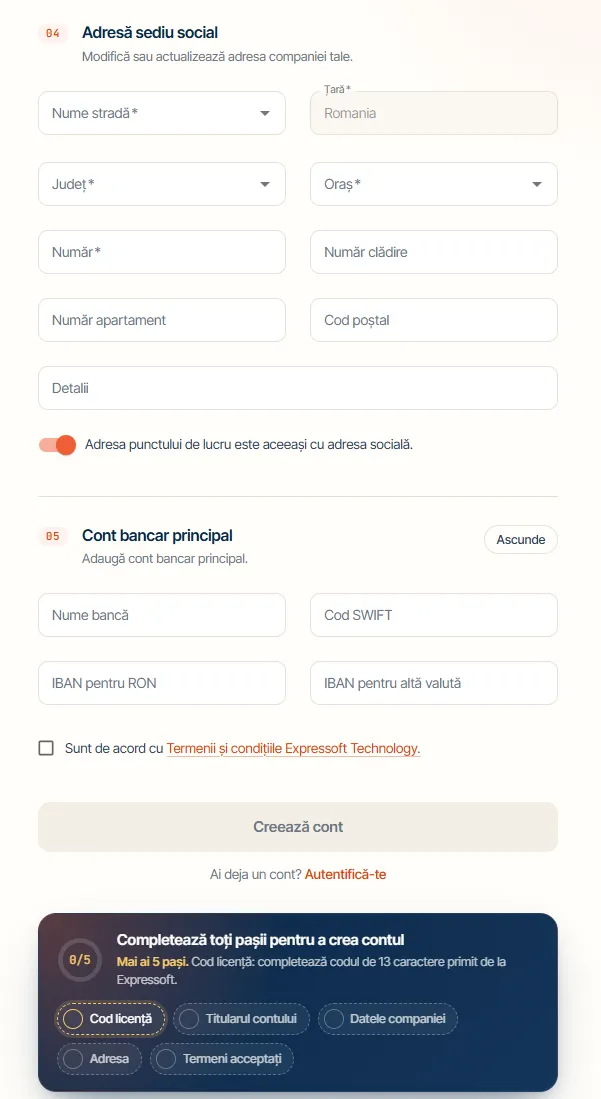Image resolution: width=601 pixels, height=1099 pixels.
Task: Select the Cod SWIFT input field
Action: [434, 615]
